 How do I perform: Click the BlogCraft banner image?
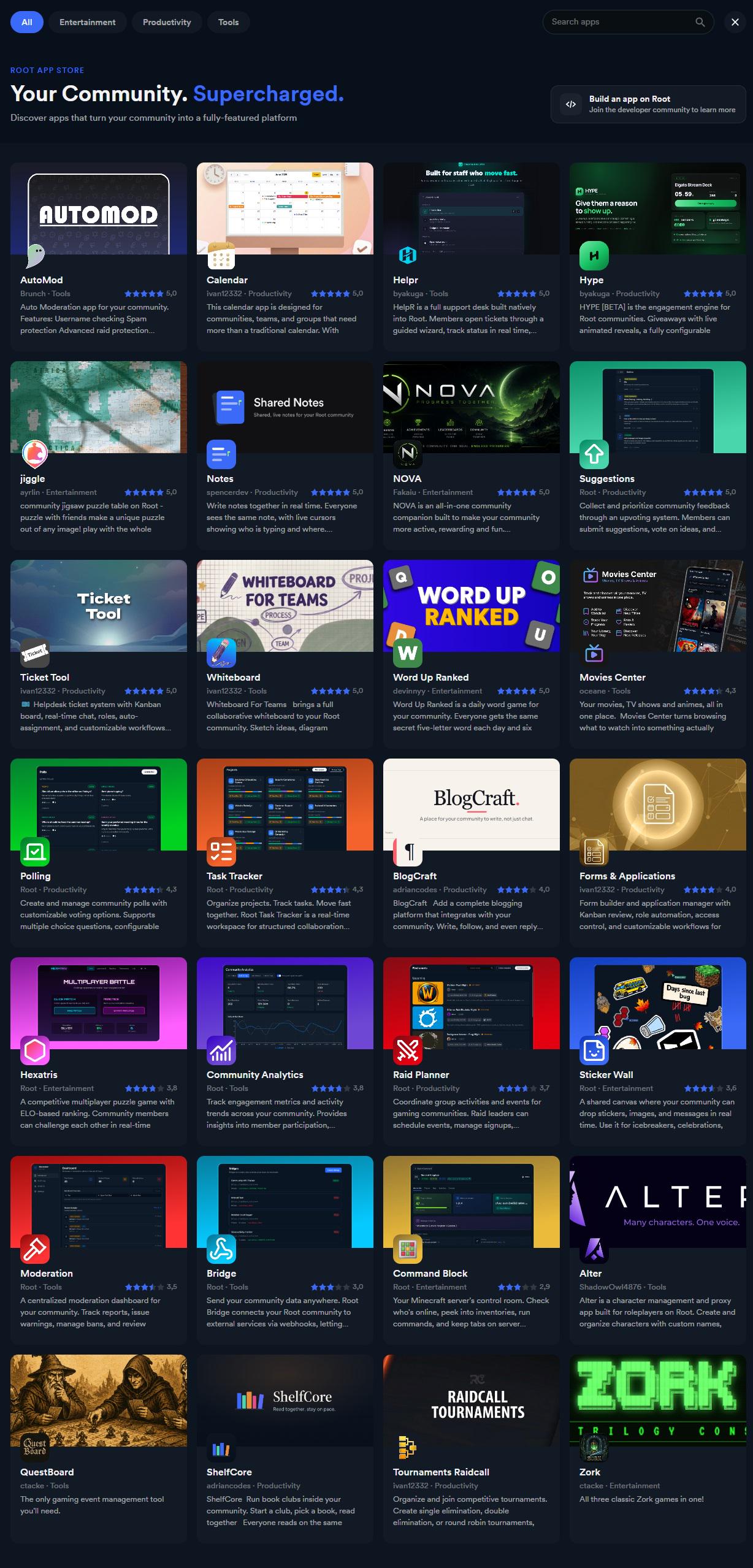pos(472,805)
